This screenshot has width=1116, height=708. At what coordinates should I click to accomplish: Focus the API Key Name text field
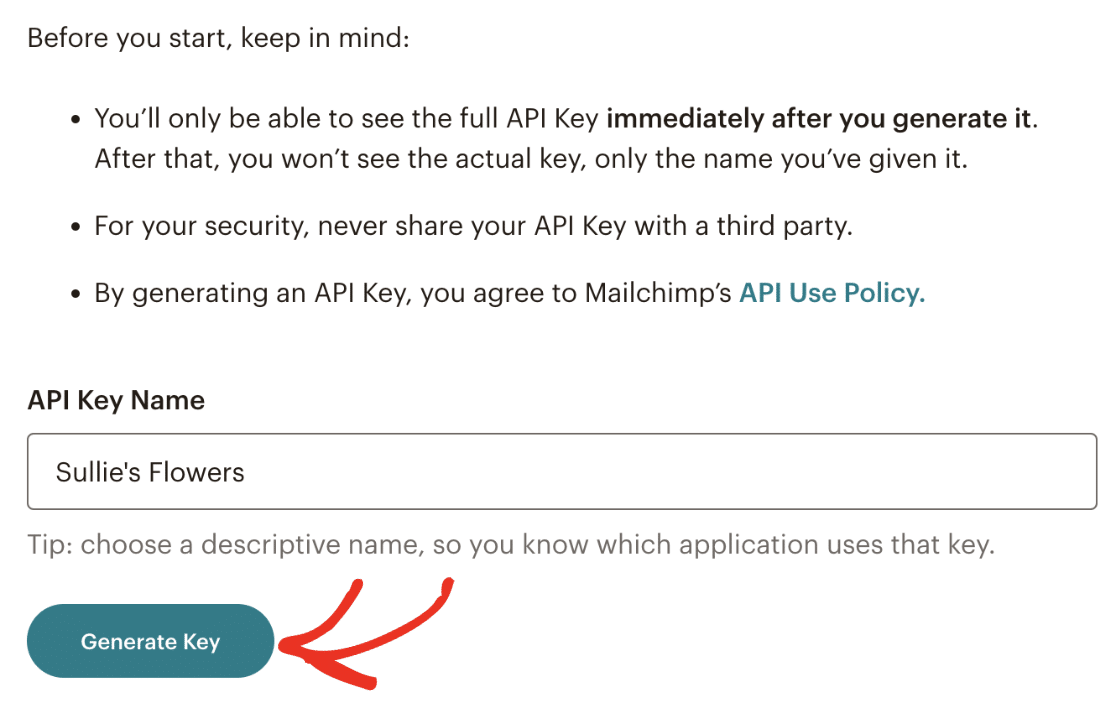pos(561,472)
